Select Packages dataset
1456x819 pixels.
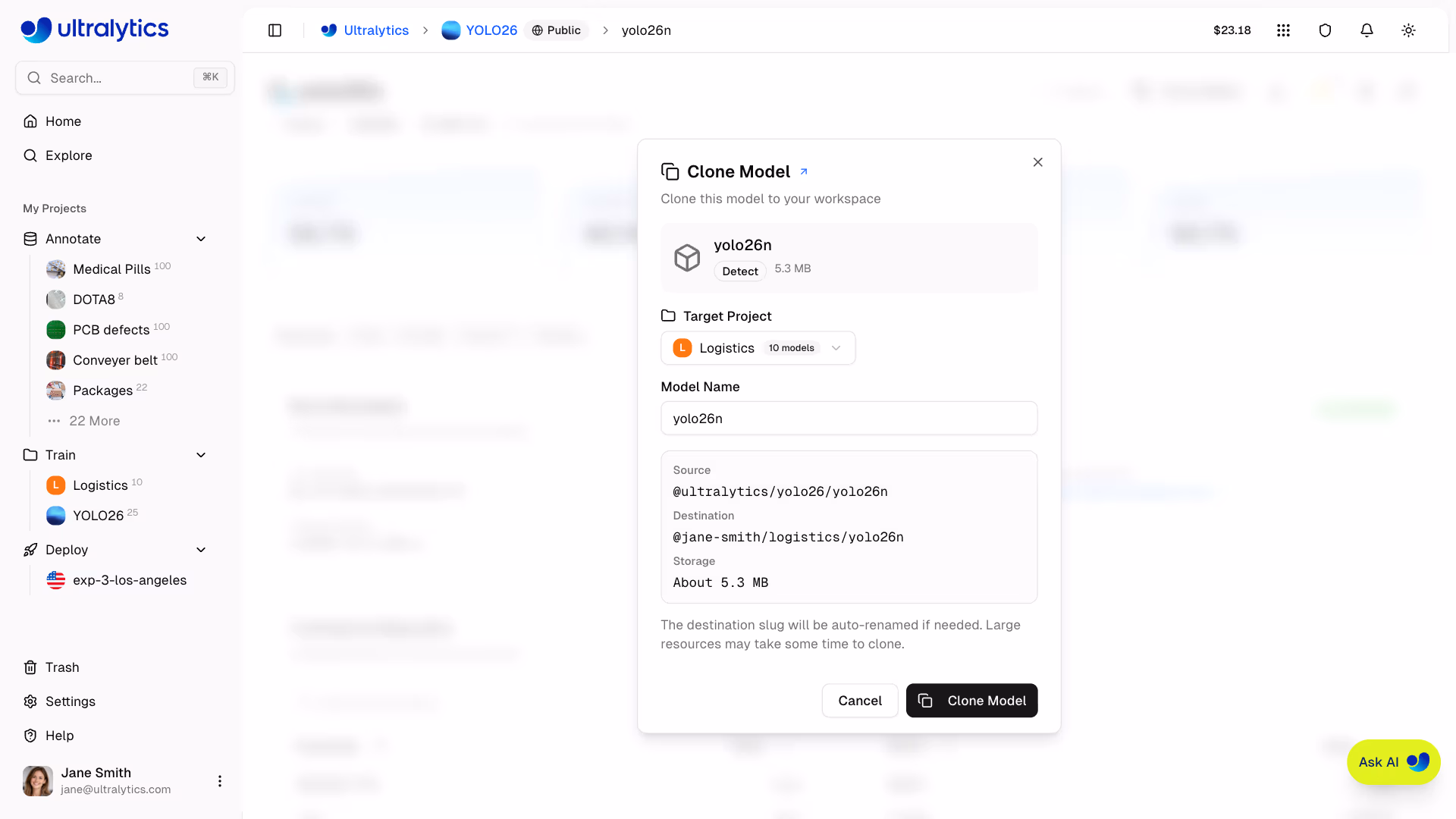coord(102,391)
